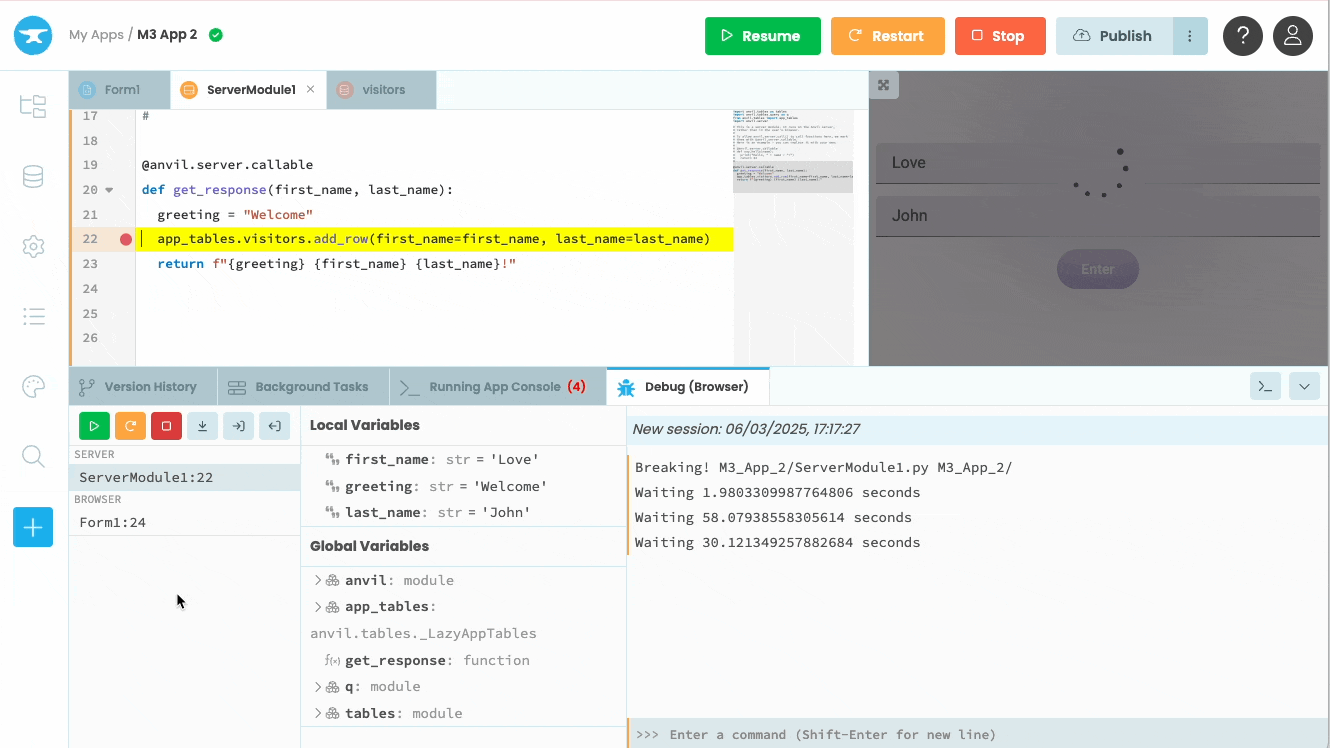
Task: Switch to the visitors tab
Action: [382, 90]
